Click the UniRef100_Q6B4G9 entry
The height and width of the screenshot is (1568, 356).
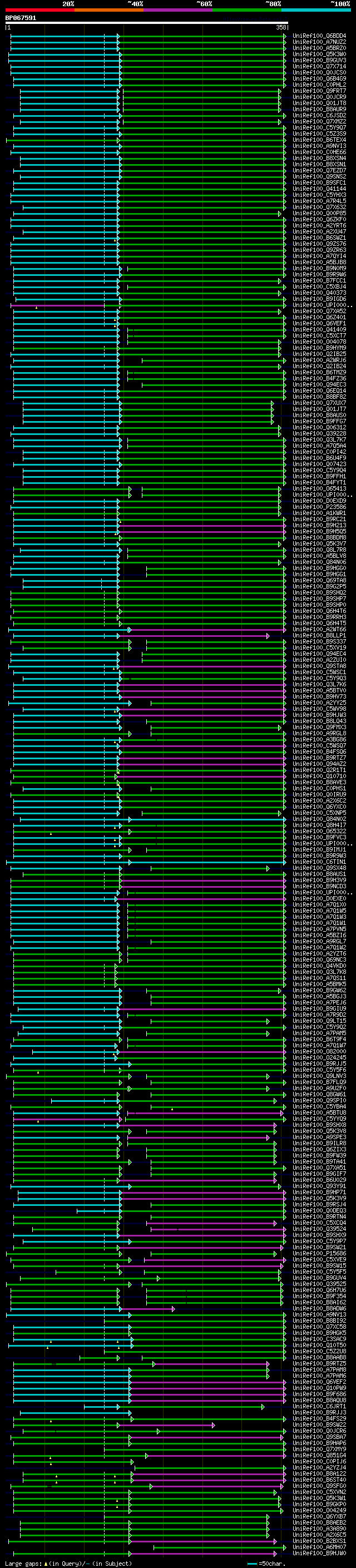point(319,78)
